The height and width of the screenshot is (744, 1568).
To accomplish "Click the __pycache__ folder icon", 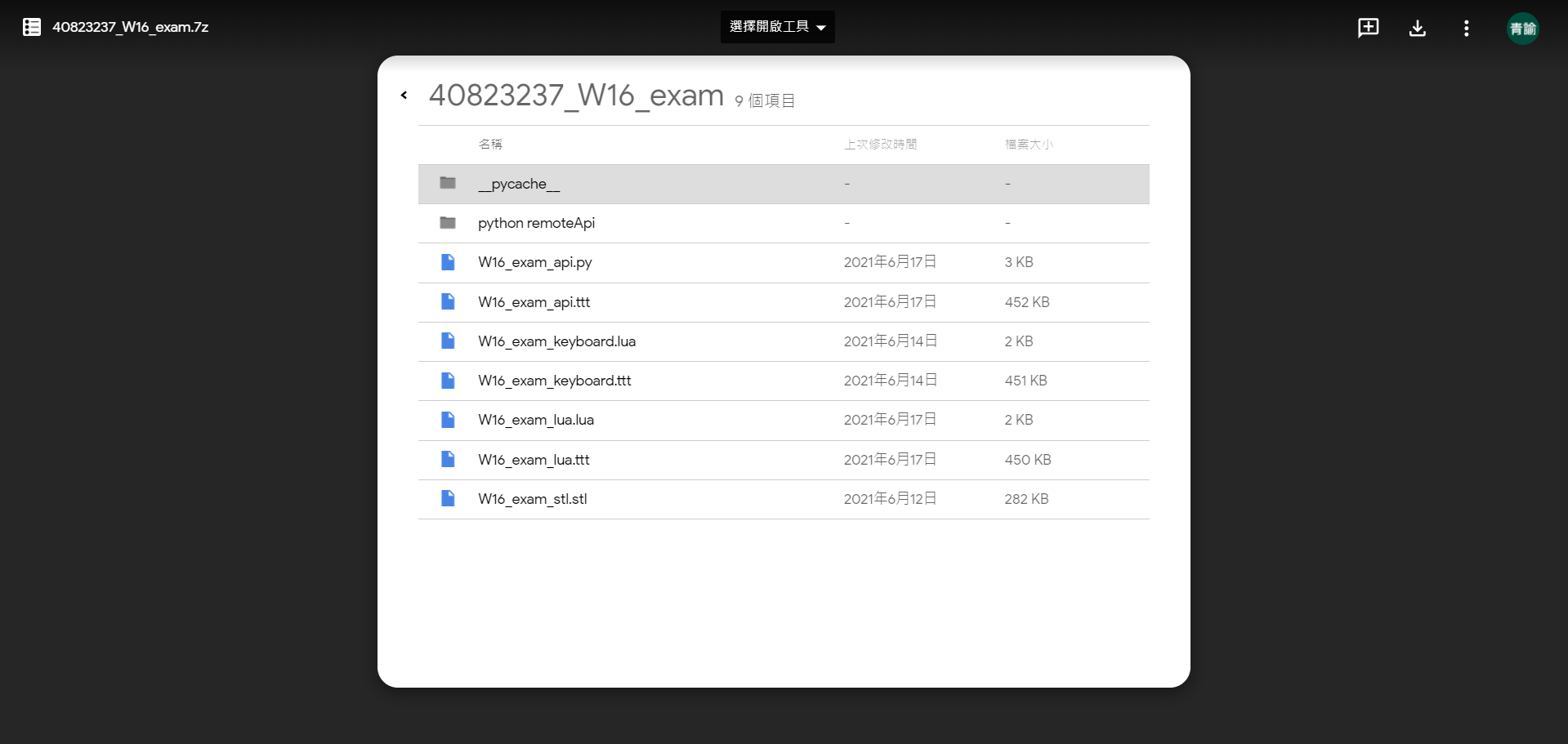I will point(448,183).
